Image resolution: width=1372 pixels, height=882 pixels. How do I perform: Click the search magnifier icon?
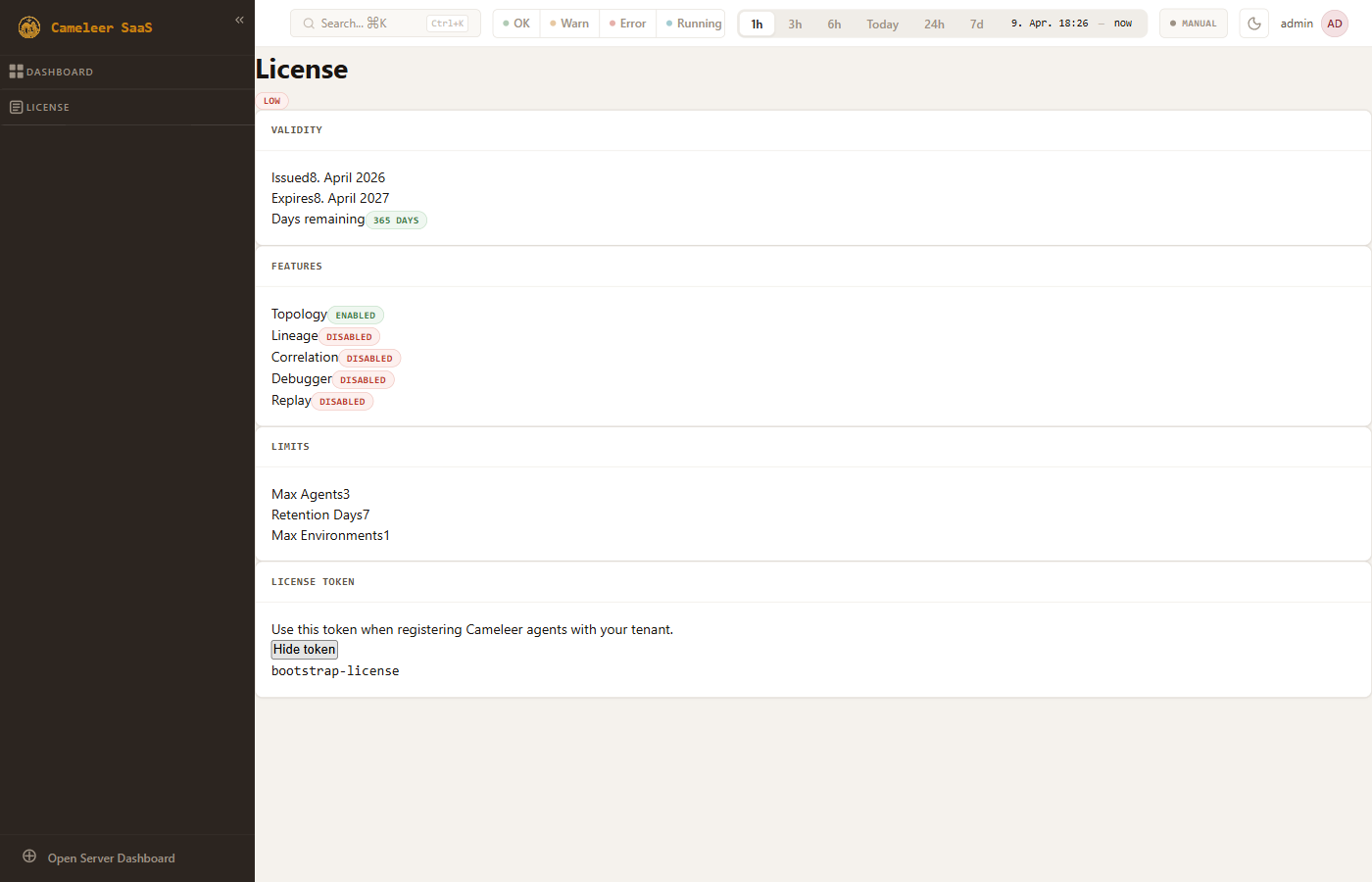[x=309, y=24]
